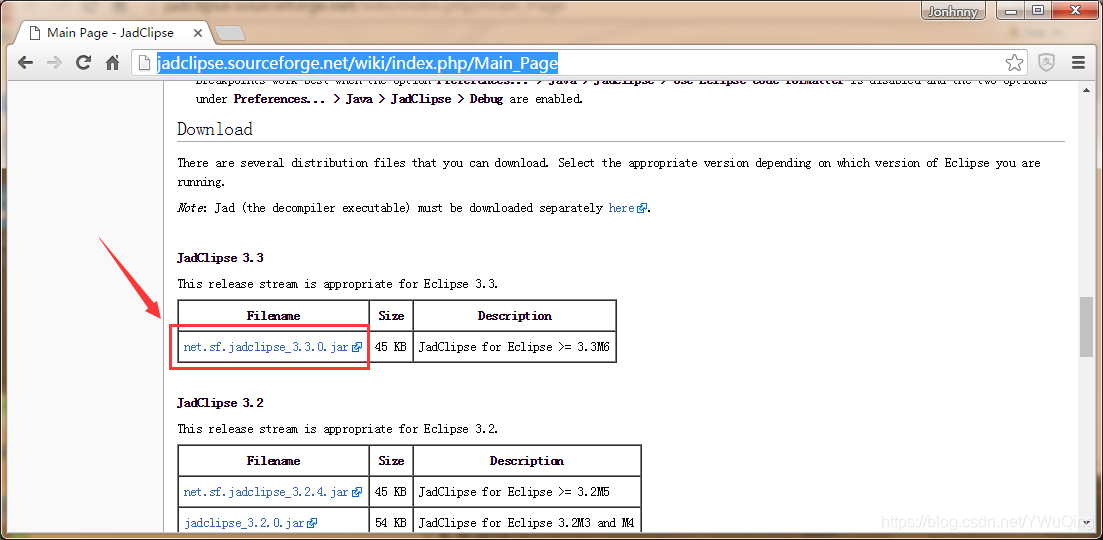Click the Description header in JadClipse 3.2 table
This screenshot has width=1103, height=540.
pos(527,461)
